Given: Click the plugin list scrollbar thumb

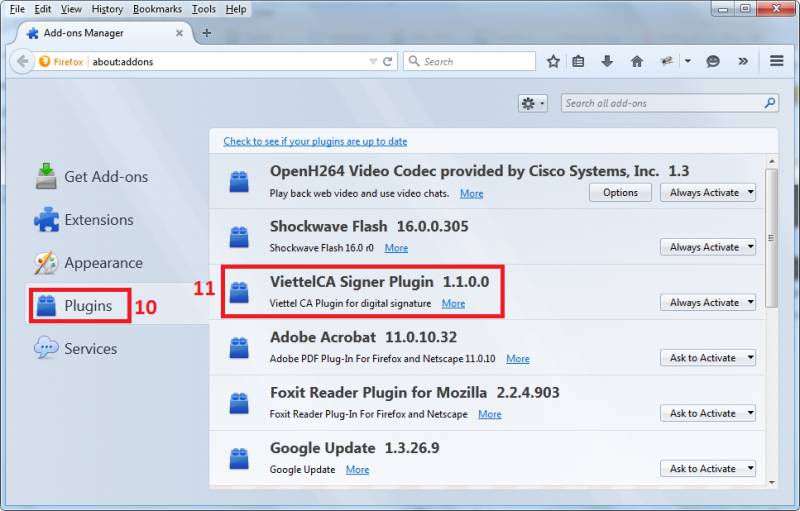Looking at the screenshot, I should click(771, 238).
